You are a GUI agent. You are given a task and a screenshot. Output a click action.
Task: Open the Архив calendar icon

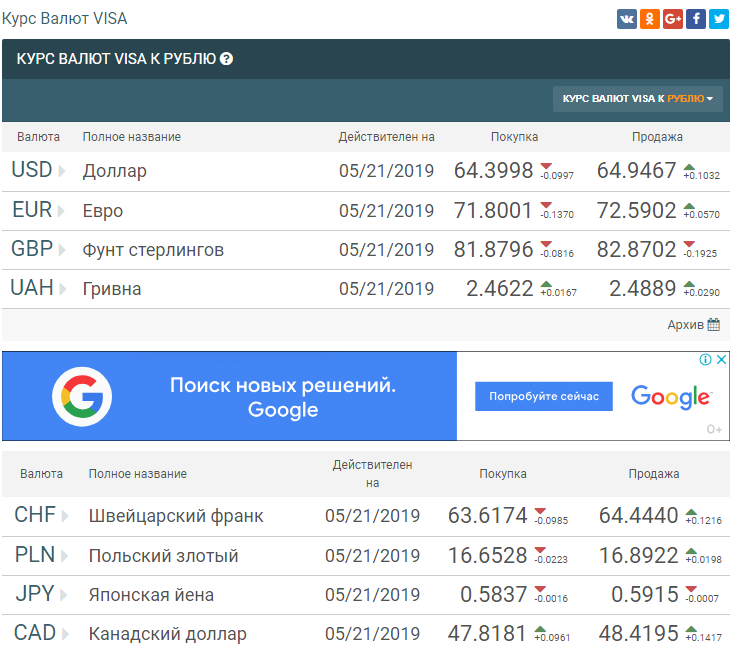713,324
